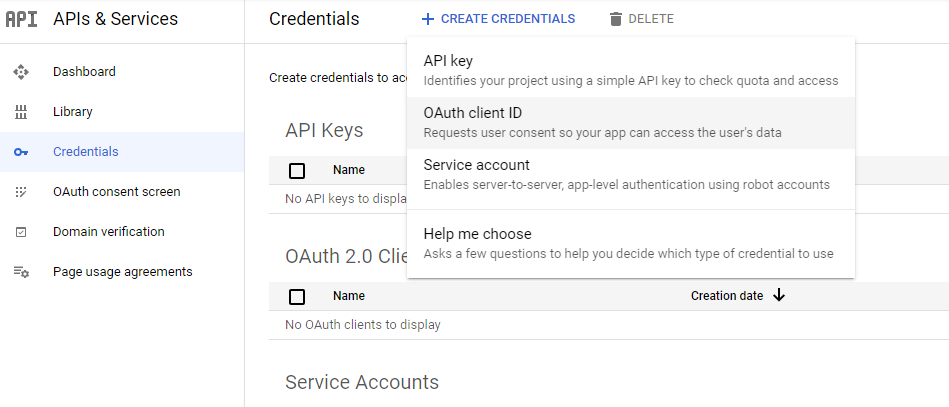Click the OAuth consent screen icon

21,192
